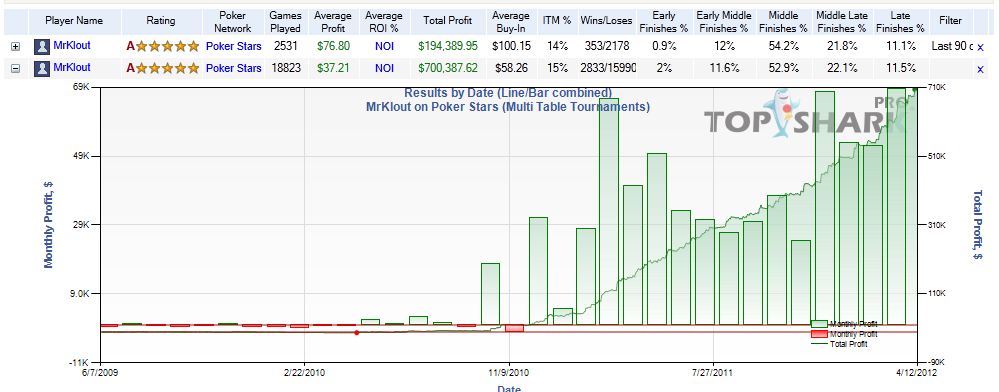Sort by Average Buy-In column header
Screen dimensions: 999x392
pos(511,21)
